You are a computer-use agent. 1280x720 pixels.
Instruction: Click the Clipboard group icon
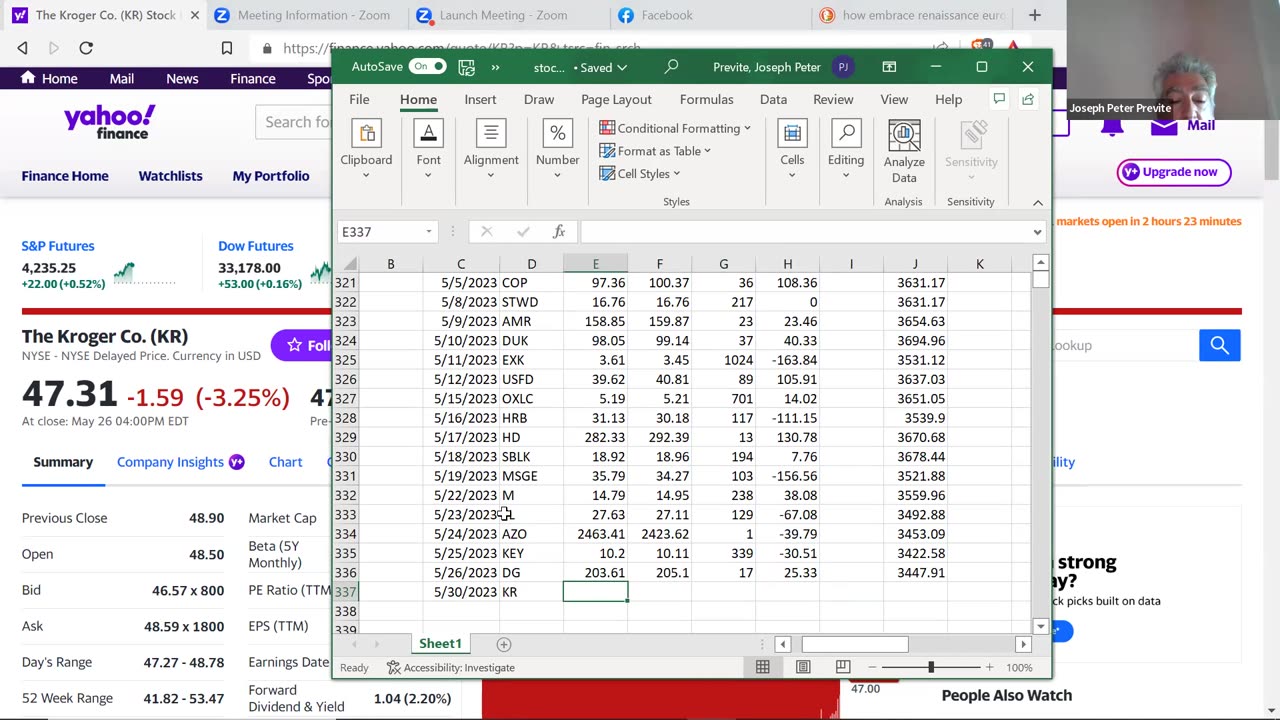click(x=366, y=133)
